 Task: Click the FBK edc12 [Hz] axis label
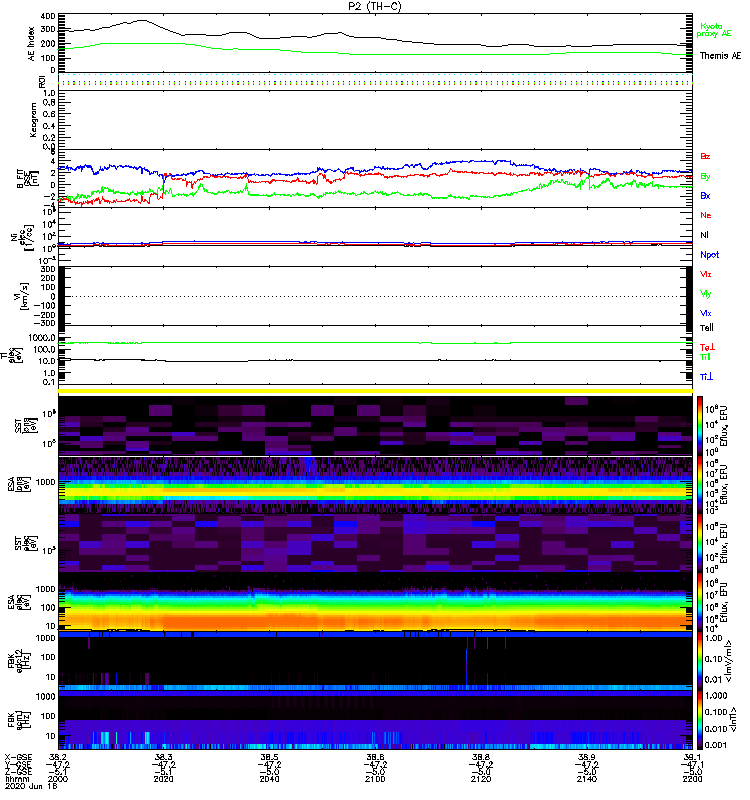tap(21, 660)
